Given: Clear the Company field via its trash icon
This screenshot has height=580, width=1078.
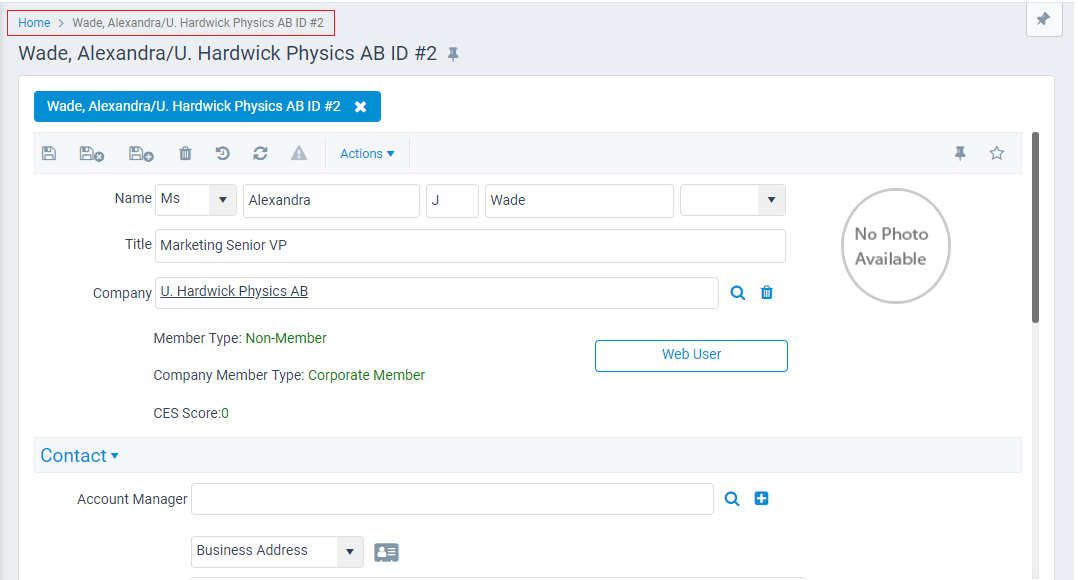Looking at the screenshot, I should click(766, 292).
